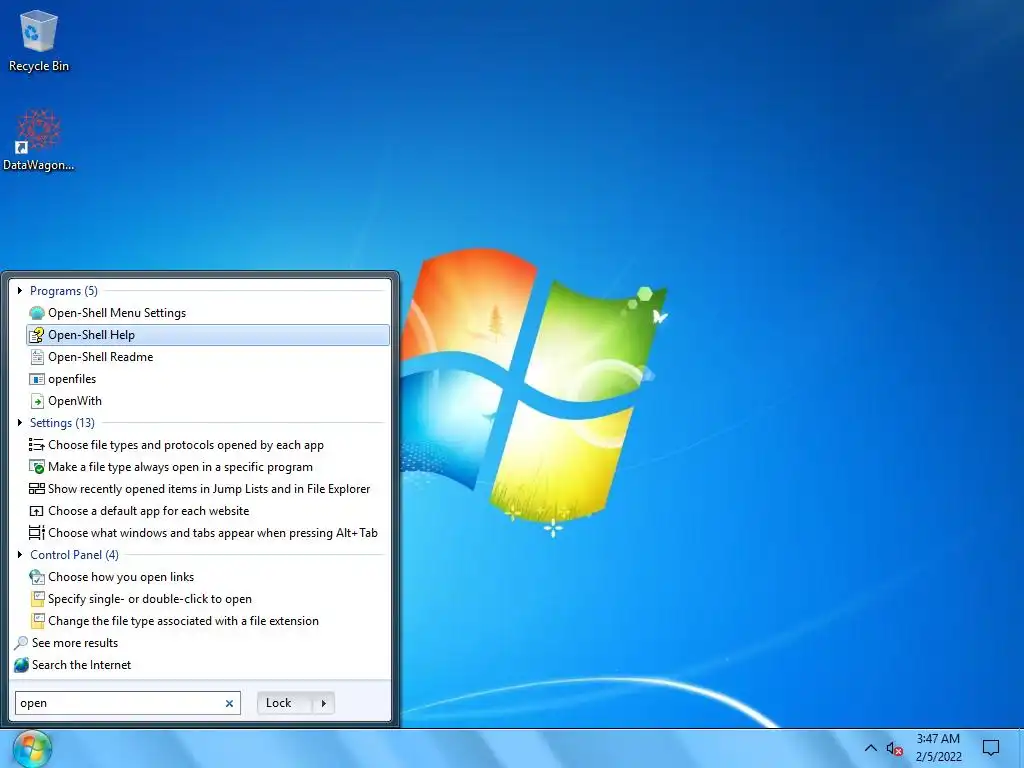Open the shutdown options arrow next to Lock
The width and height of the screenshot is (1024, 768).
tap(323, 703)
